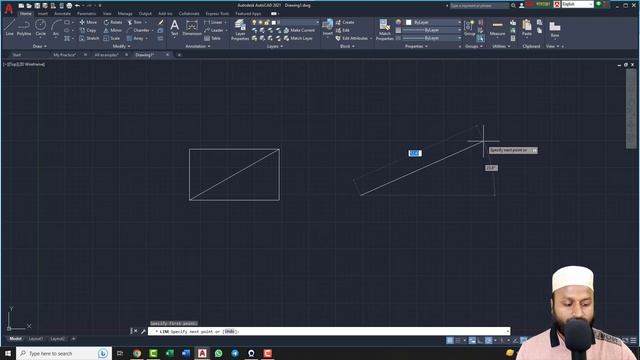Select the Dimension tool
The height and width of the screenshot is (360, 640).
(x=191, y=28)
